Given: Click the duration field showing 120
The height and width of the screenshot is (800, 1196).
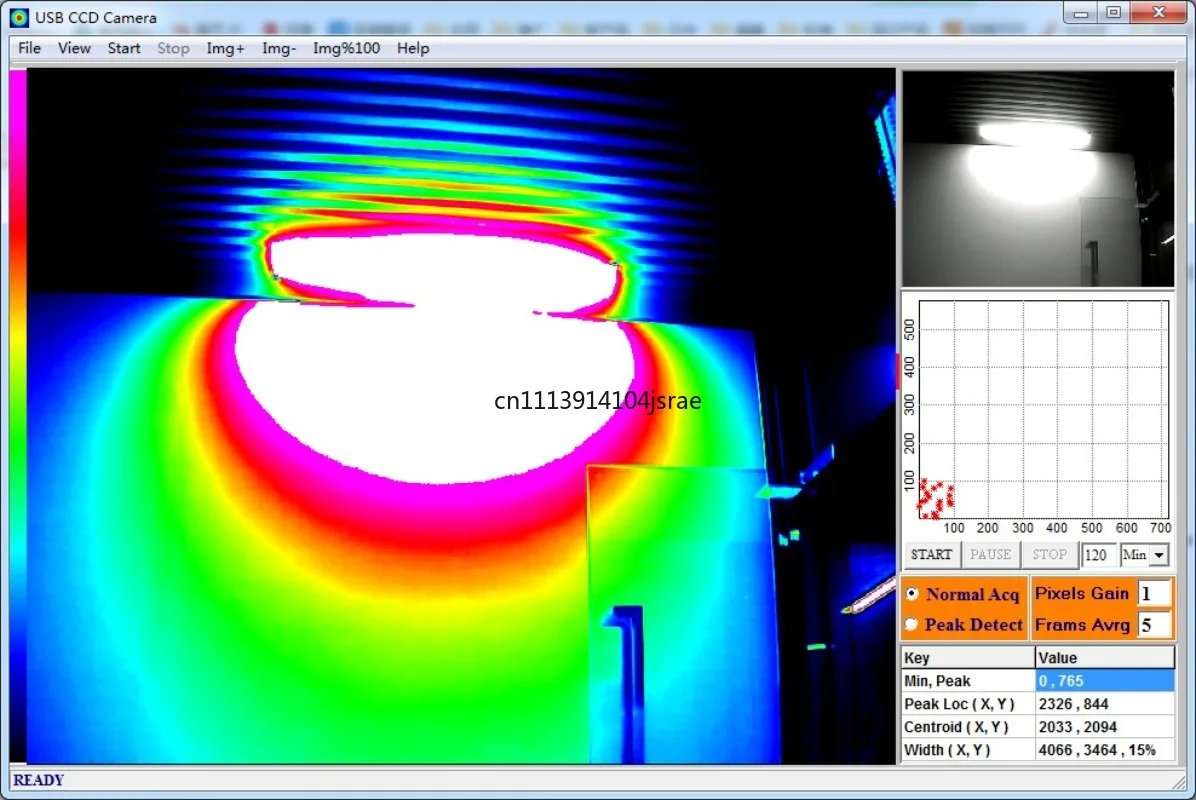Looking at the screenshot, I should point(1098,554).
